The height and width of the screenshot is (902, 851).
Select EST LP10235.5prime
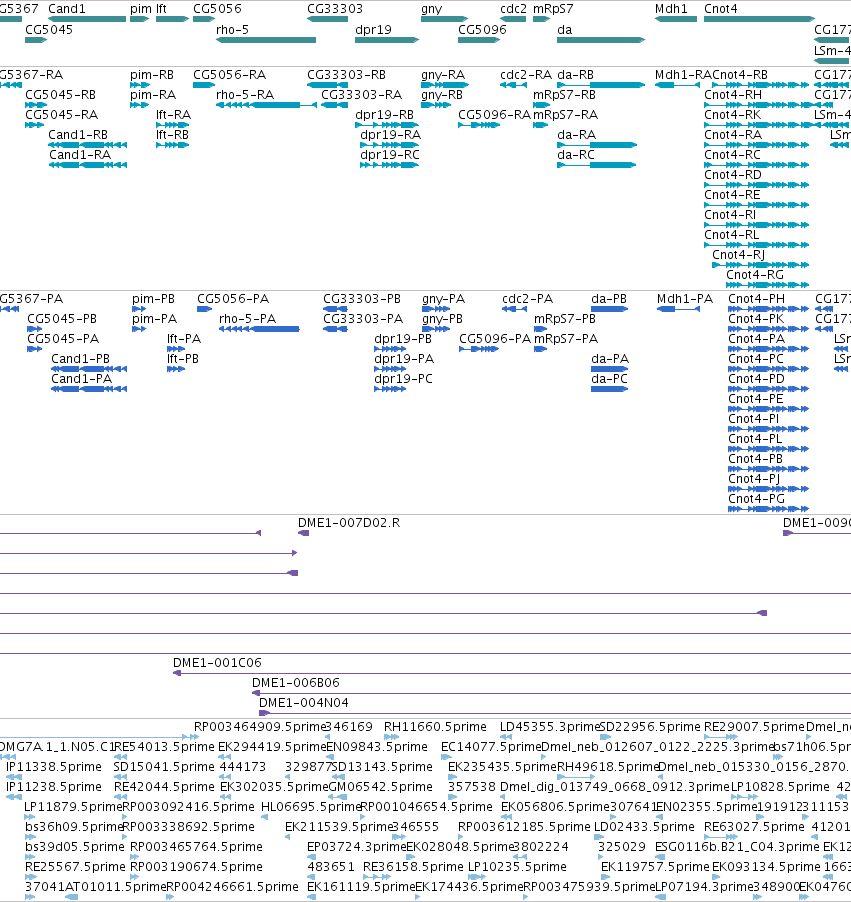(x=517, y=866)
